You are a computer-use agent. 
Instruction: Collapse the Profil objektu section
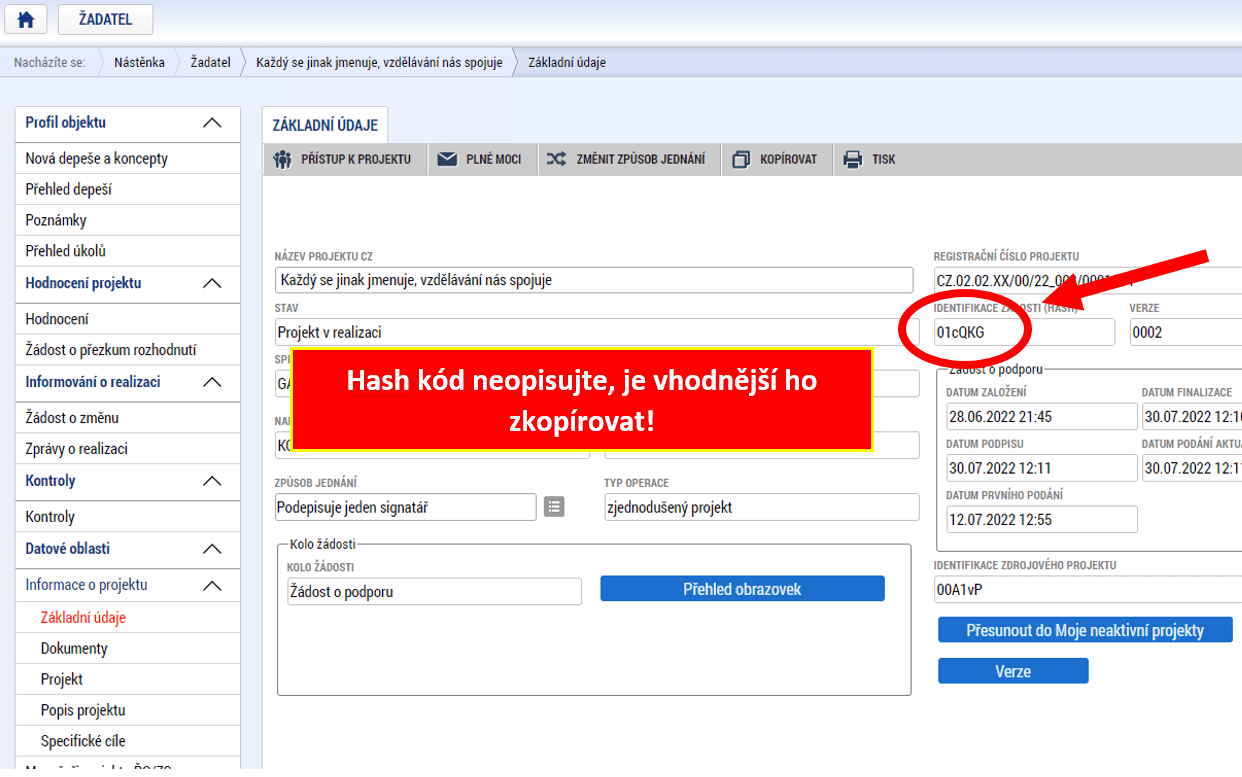click(212, 123)
